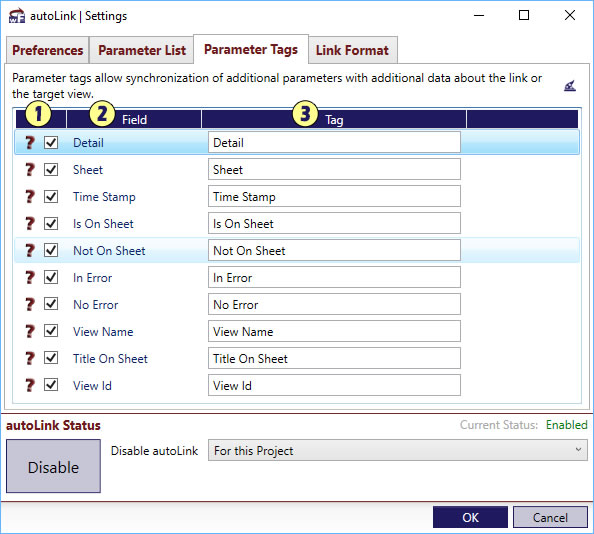The width and height of the screenshot is (594, 534).
Task: Click the Cancel button
Action: (550, 517)
